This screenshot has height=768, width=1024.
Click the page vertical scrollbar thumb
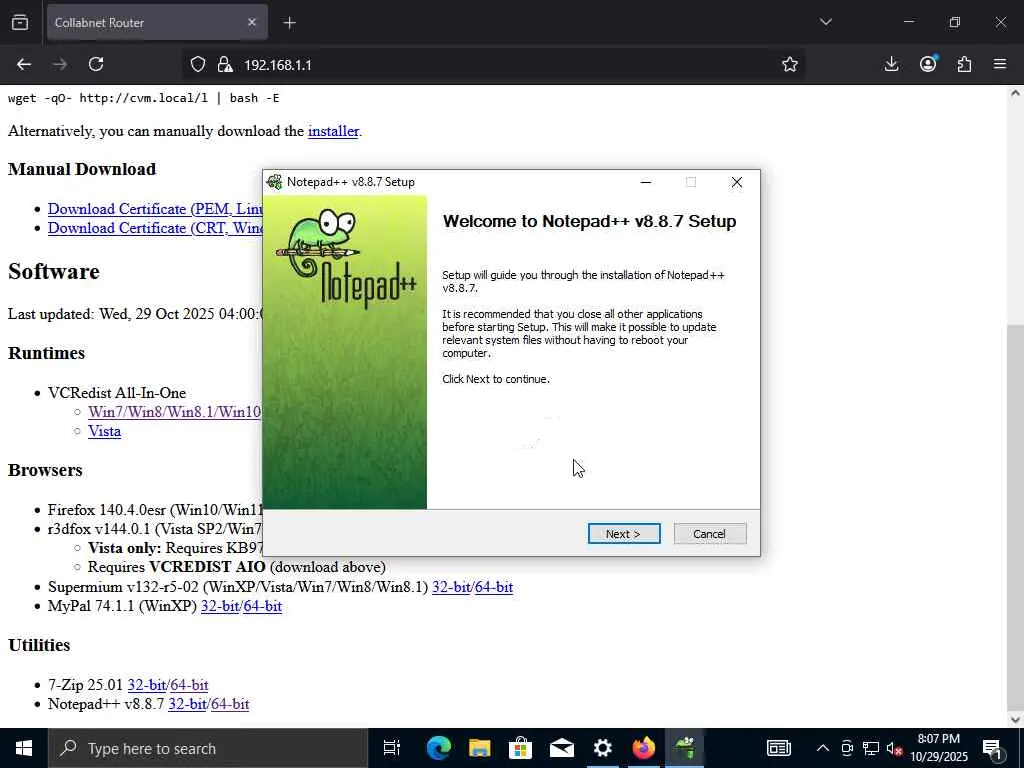(x=1015, y=516)
